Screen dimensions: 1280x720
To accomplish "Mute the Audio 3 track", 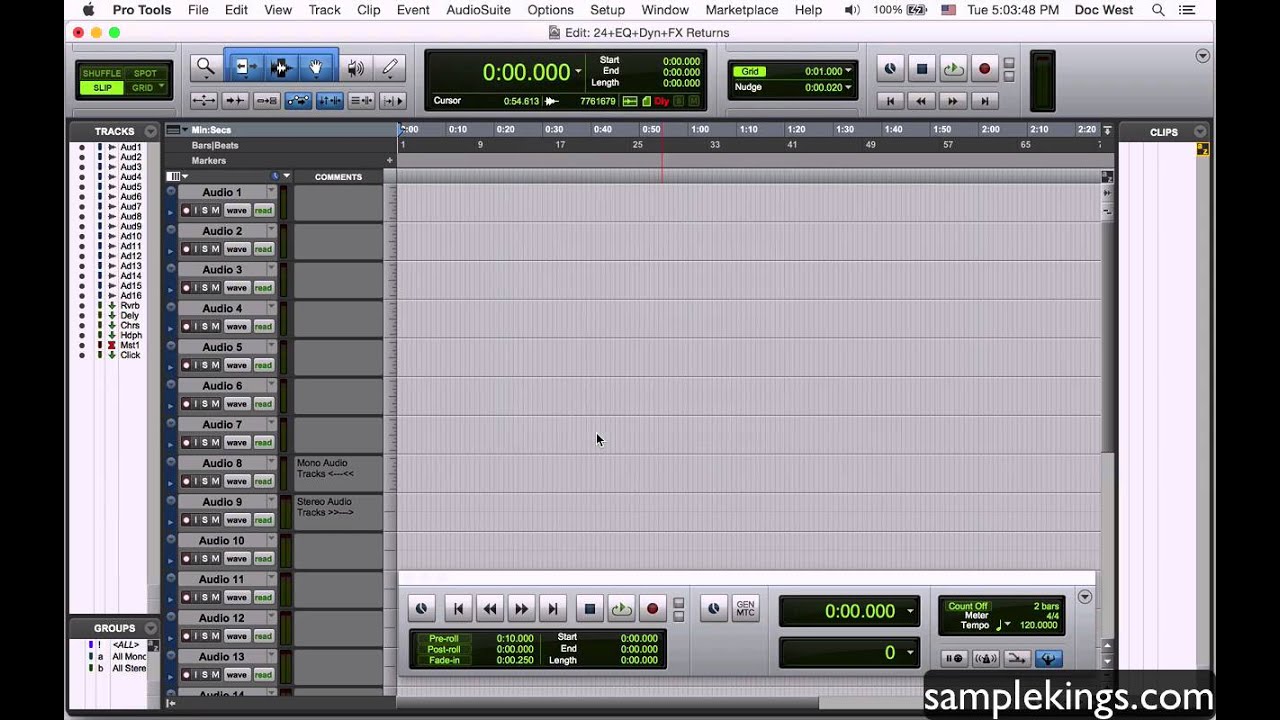I will [x=215, y=288].
